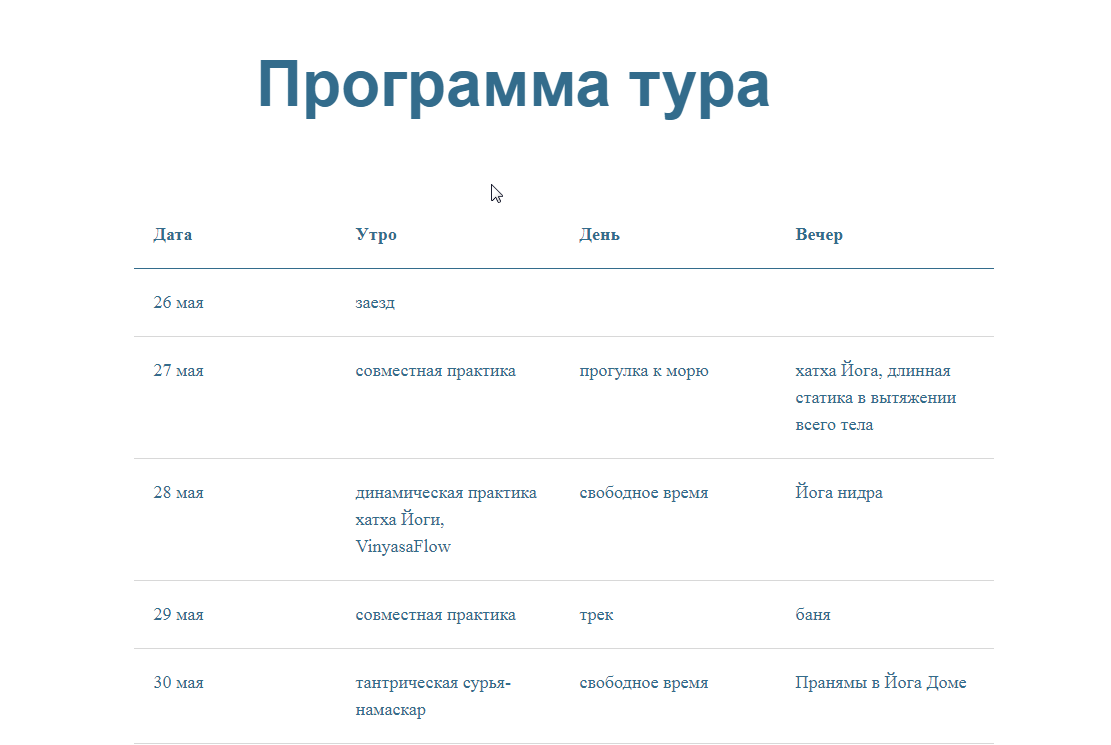Screen dimensions: 1111x745
Task: Click the "Программа тура" page heading
Action: (x=513, y=85)
